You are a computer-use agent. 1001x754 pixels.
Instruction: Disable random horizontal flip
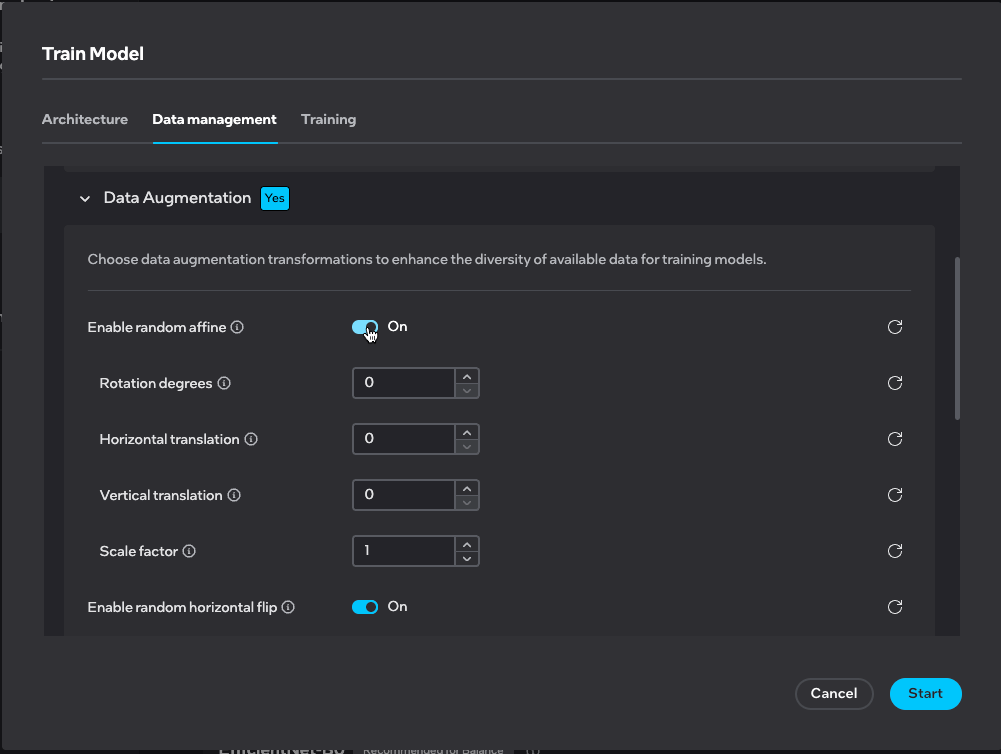pos(365,607)
